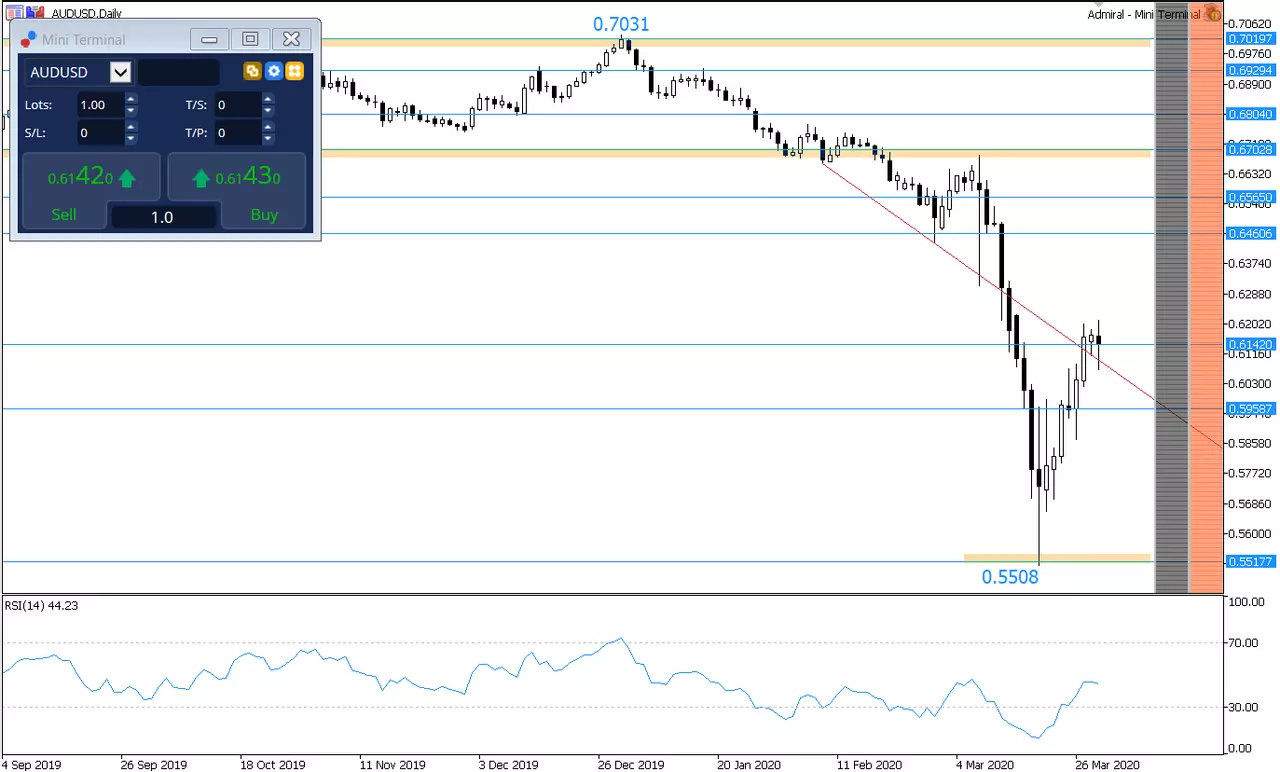Focus the T/P input field
This screenshot has height=772, width=1280.
click(x=238, y=133)
